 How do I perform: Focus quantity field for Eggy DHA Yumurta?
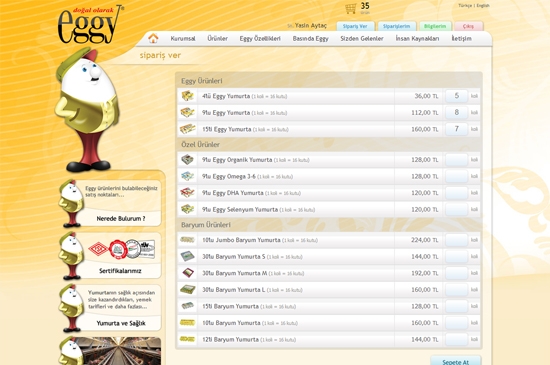(x=456, y=192)
